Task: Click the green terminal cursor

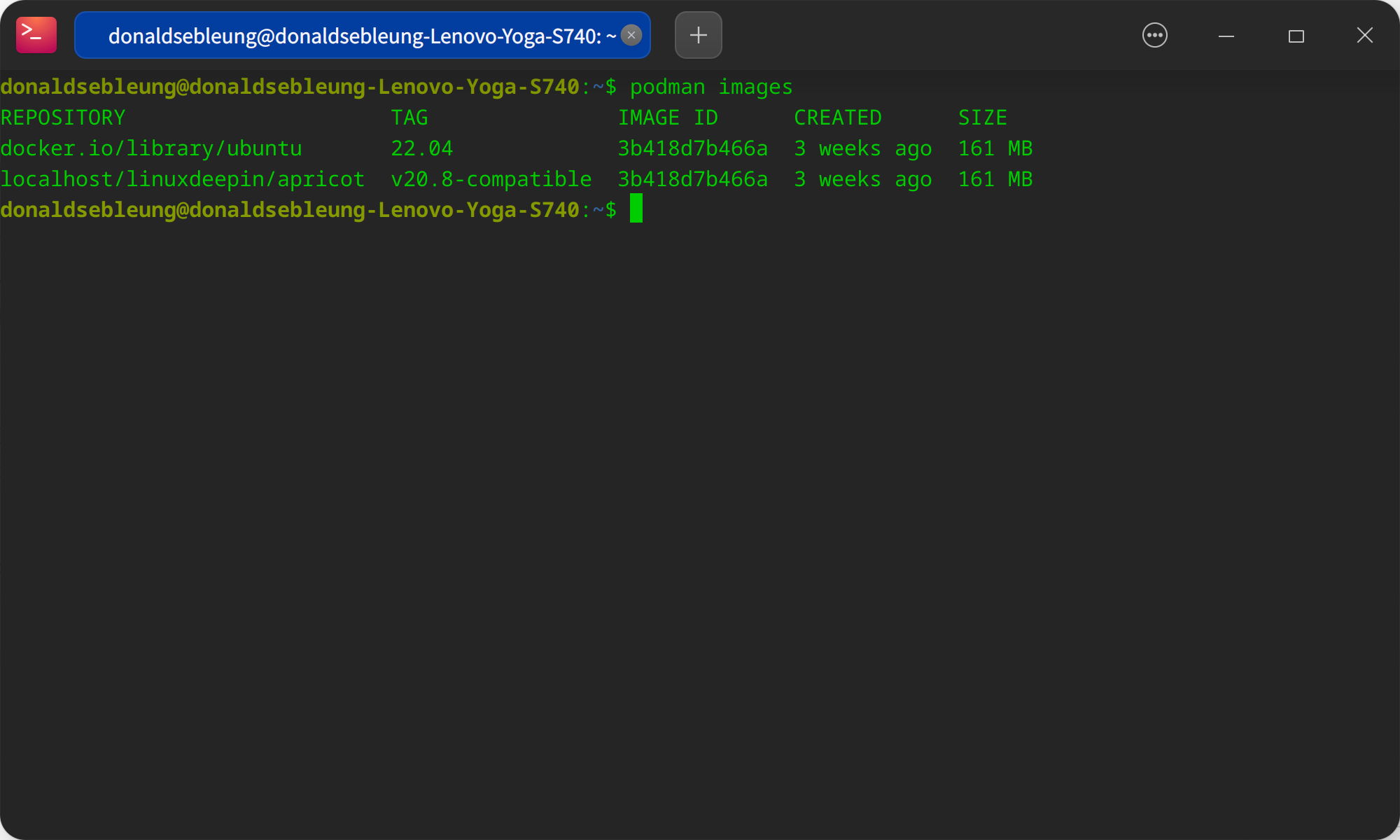Action: (x=636, y=209)
